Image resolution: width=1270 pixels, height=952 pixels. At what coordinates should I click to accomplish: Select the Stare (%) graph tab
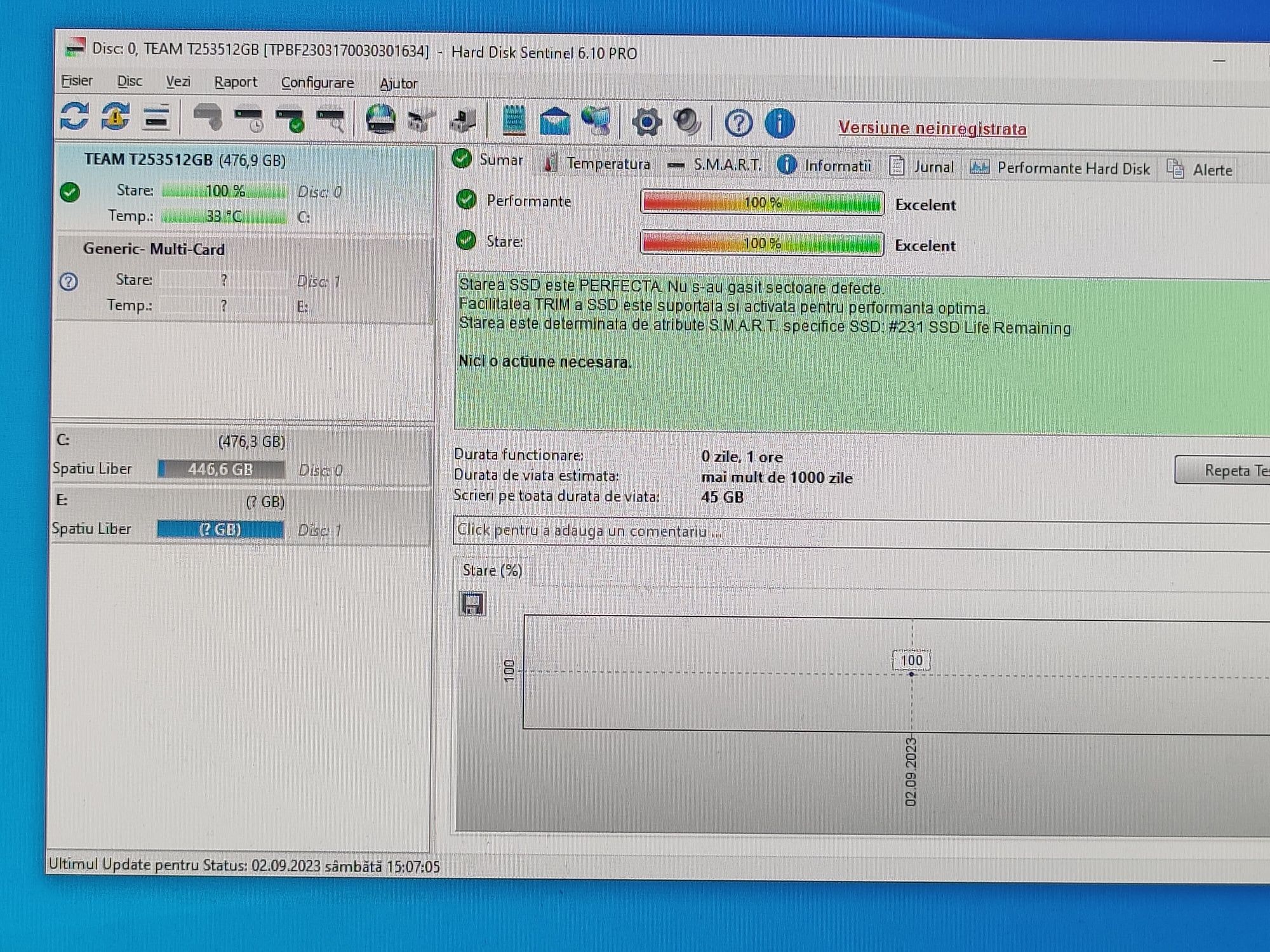(492, 571)
